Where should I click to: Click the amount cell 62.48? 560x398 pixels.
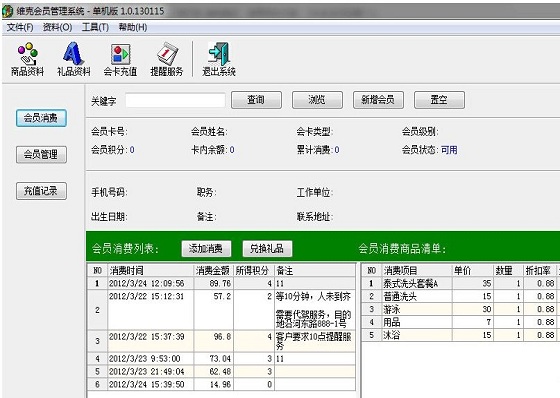click(213, 372)
